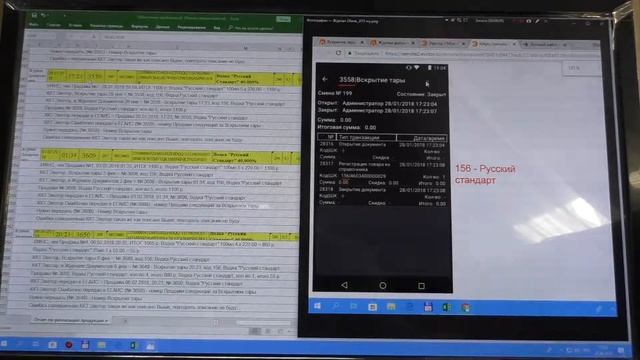
Task: Click the red round icon in the outer taskbar
Action: click(69, 345)
